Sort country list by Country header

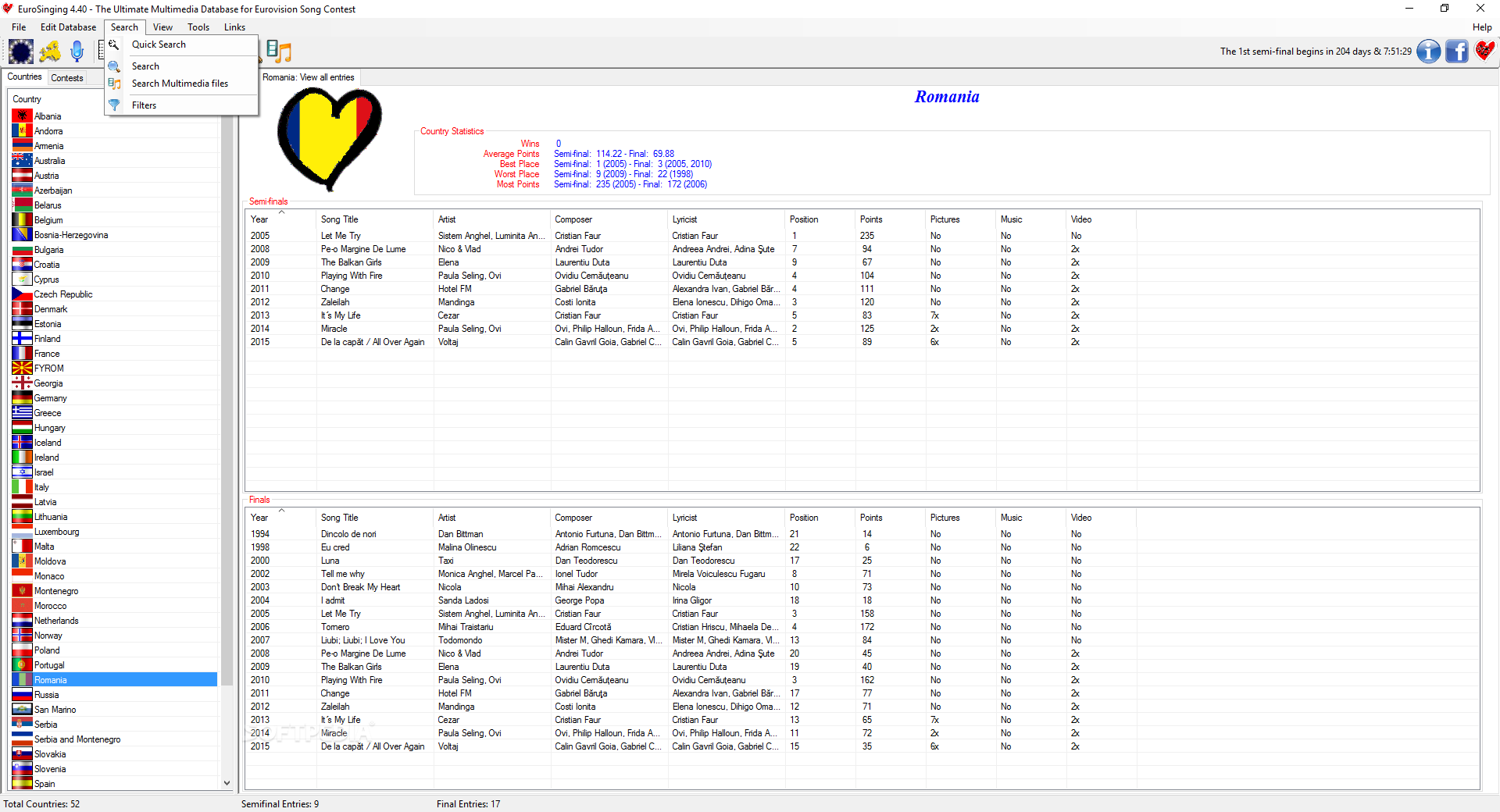115,99
